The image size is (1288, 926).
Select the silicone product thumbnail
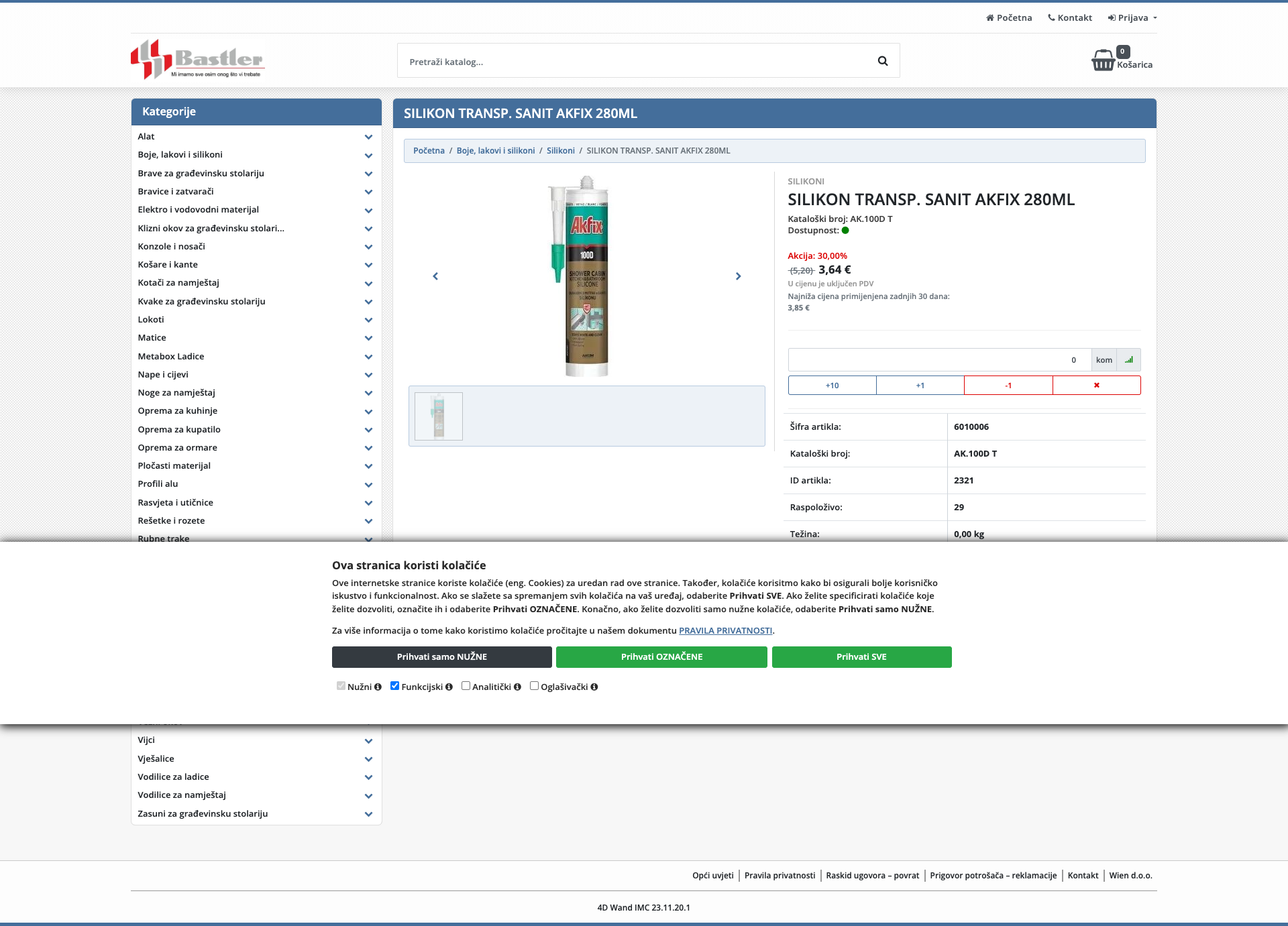point(439,416)
